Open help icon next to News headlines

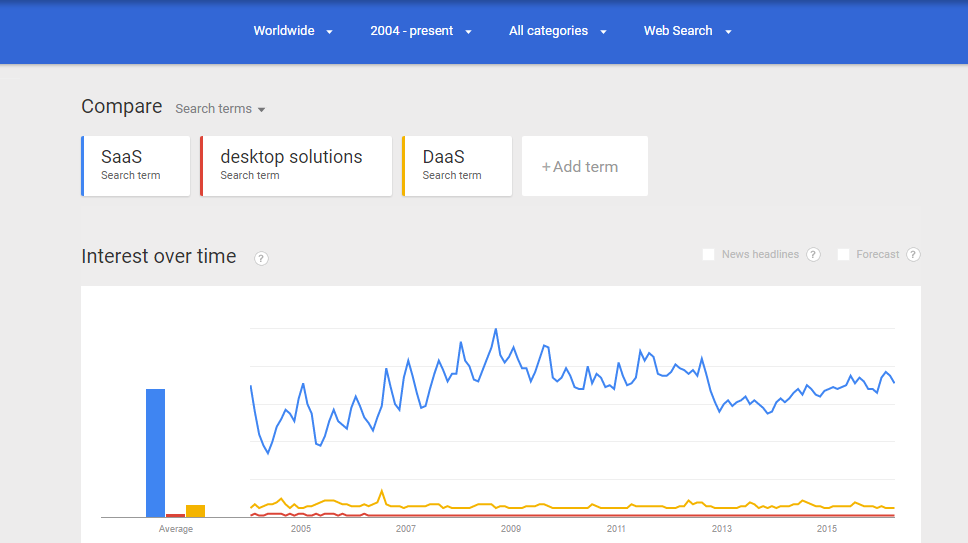[x=813, y=254]
